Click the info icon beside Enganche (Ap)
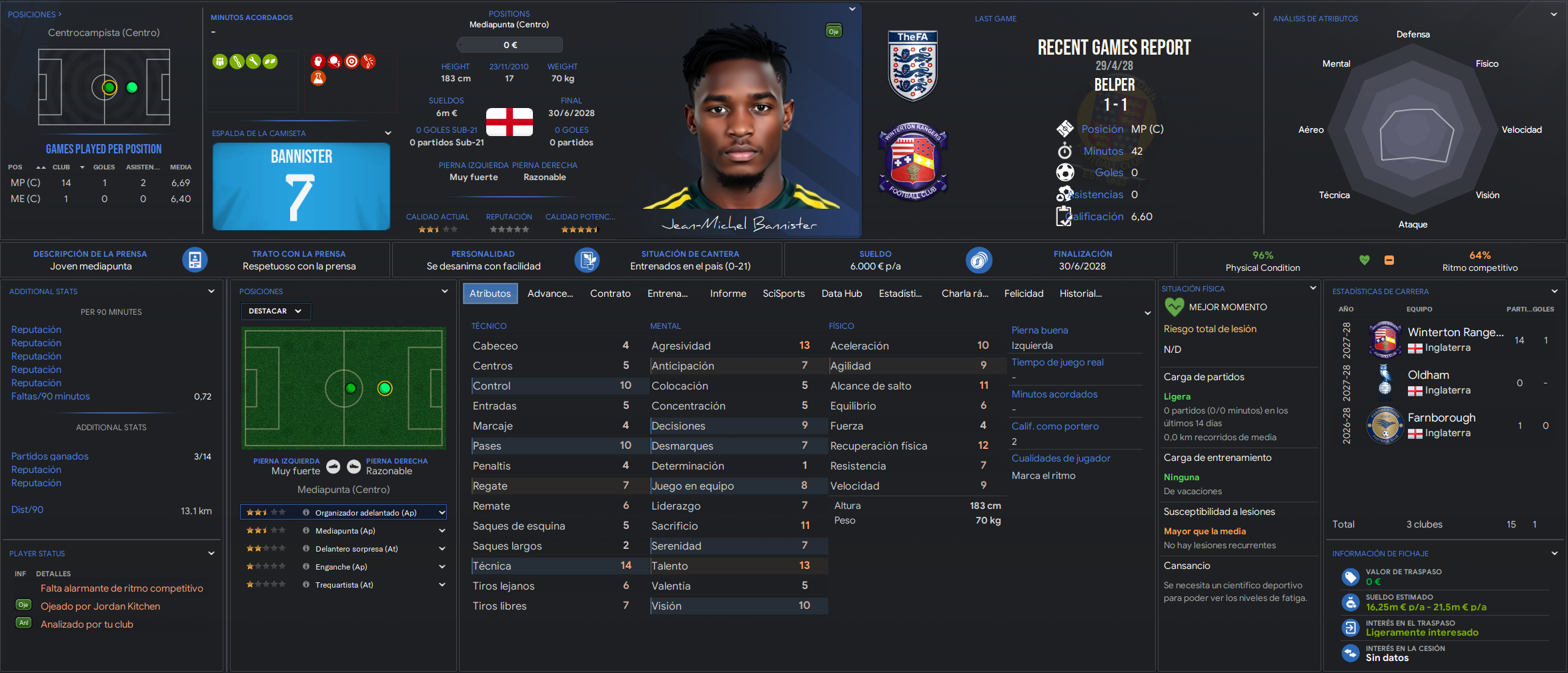The height and width of the screenshot is (673, 1568). coord(306,567)
